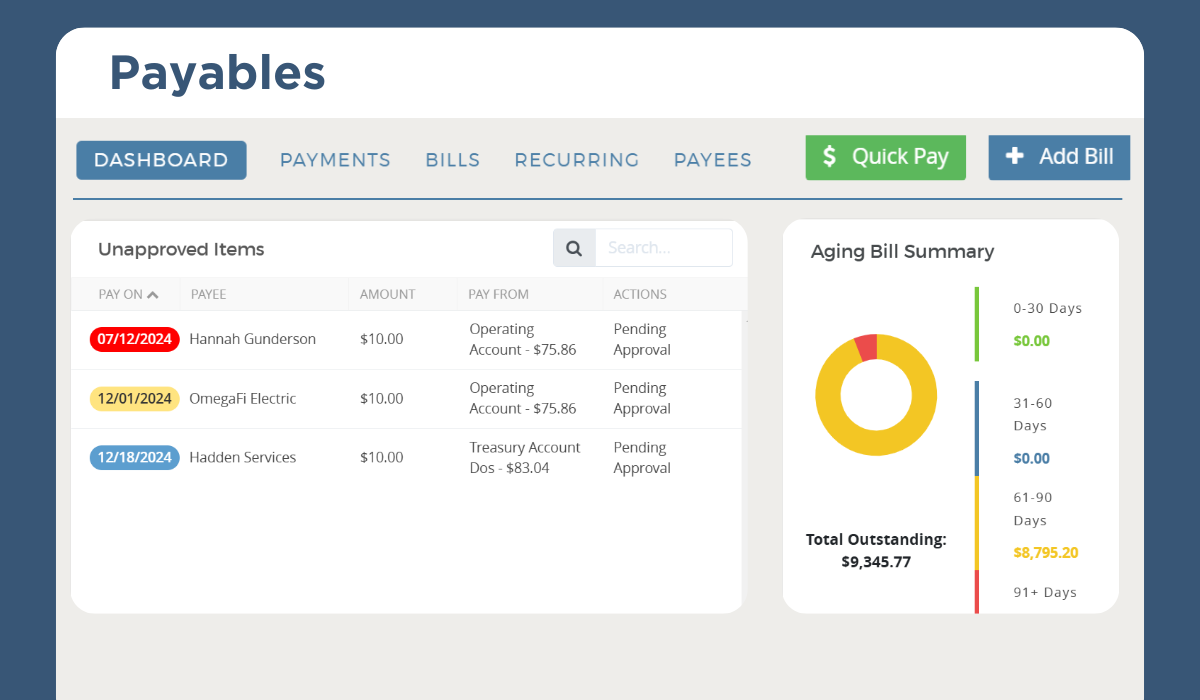This screenshot has width=1200, height=700.
Task: Click the plus icon on Add Bill
Action: tap(1015, 157)
